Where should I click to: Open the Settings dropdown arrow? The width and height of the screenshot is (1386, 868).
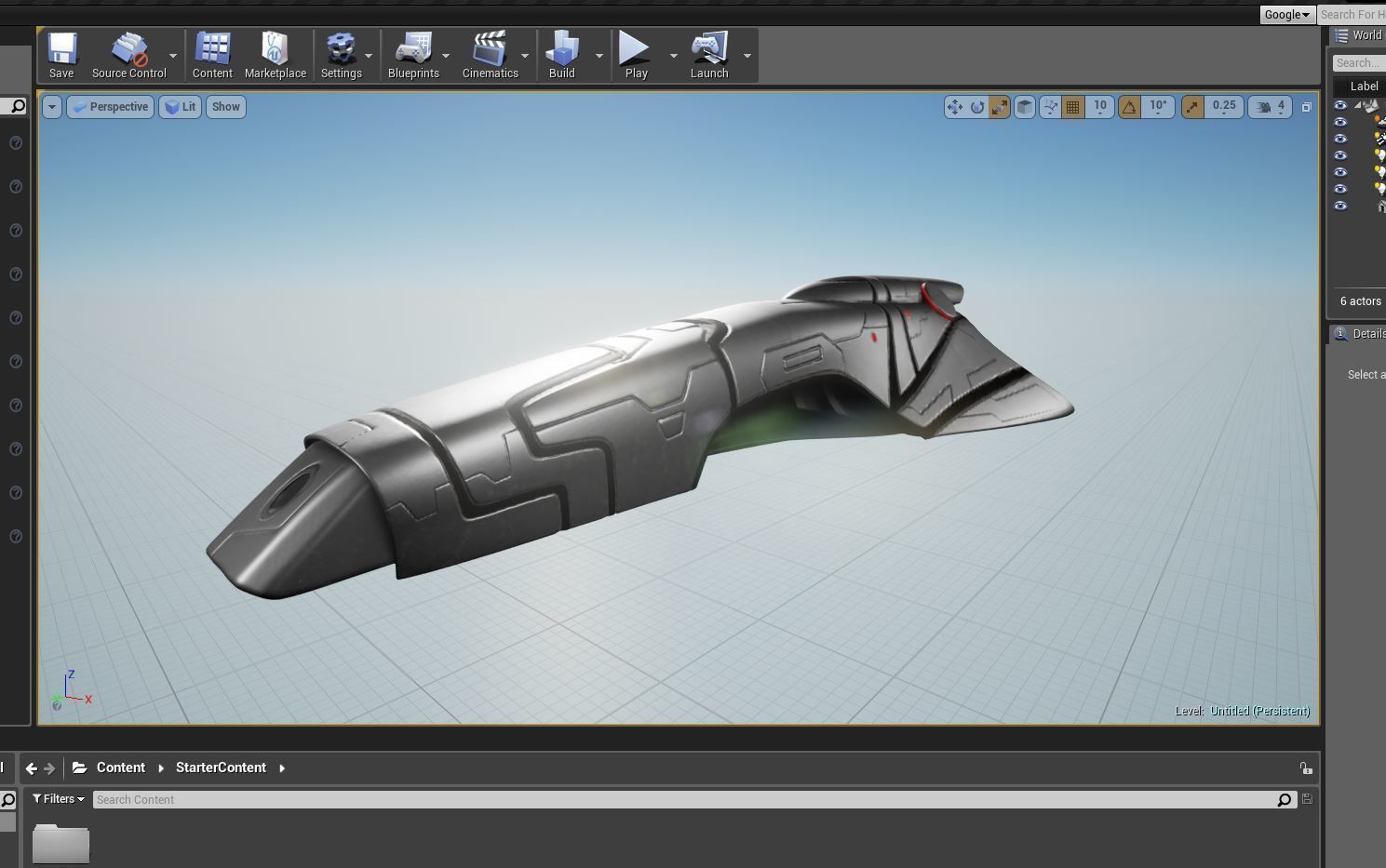tap(369, 56)
